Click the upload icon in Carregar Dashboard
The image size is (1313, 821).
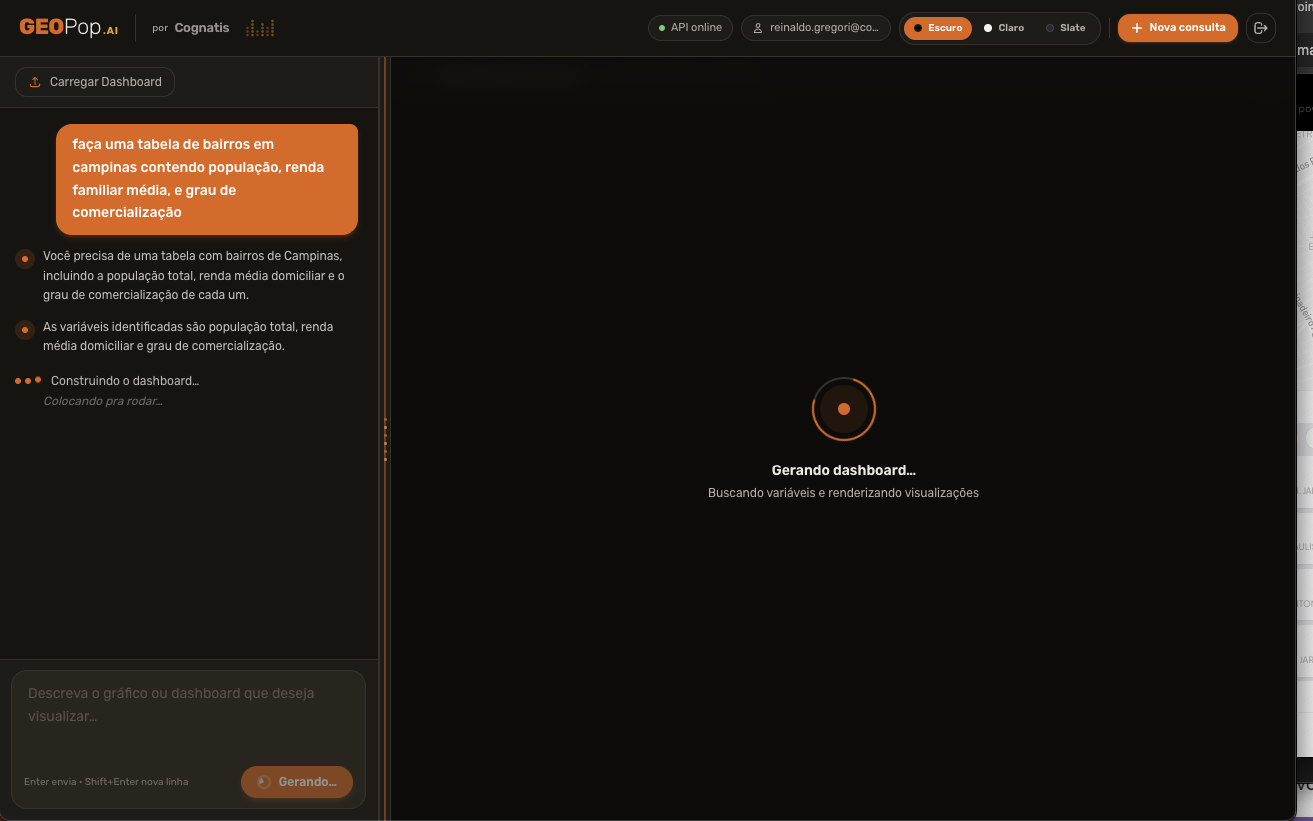click(35, 82)
